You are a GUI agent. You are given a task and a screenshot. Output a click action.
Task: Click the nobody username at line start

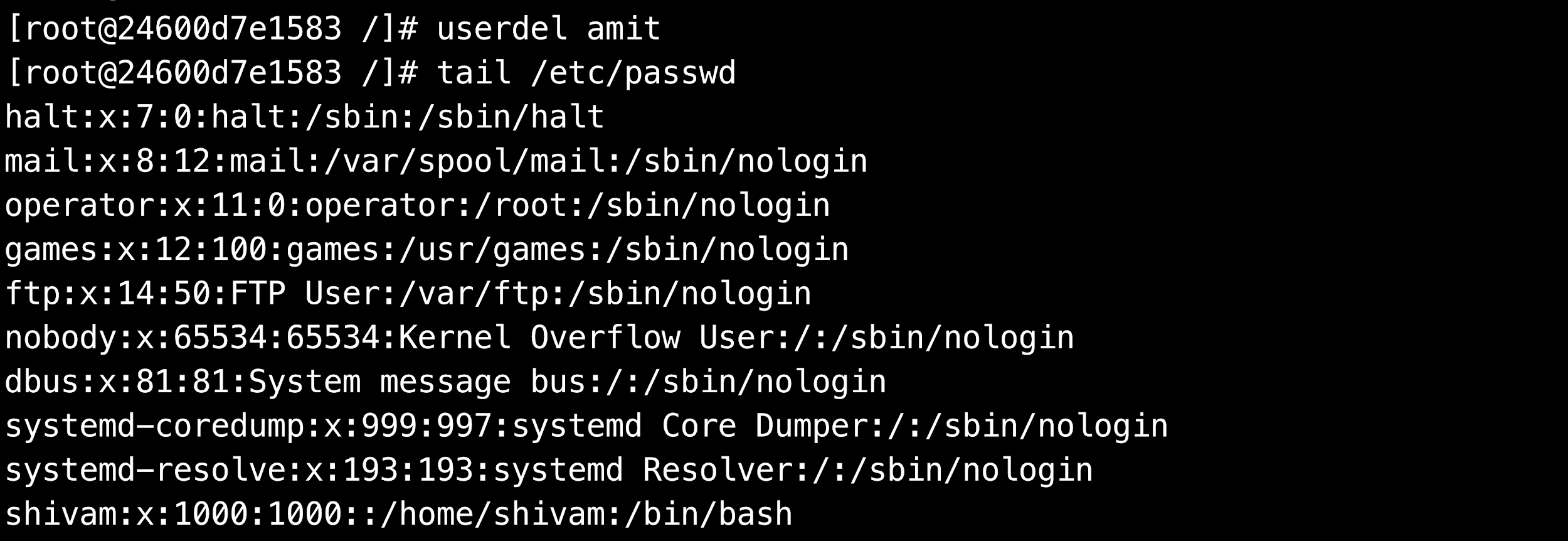click(x=60, y=338)
